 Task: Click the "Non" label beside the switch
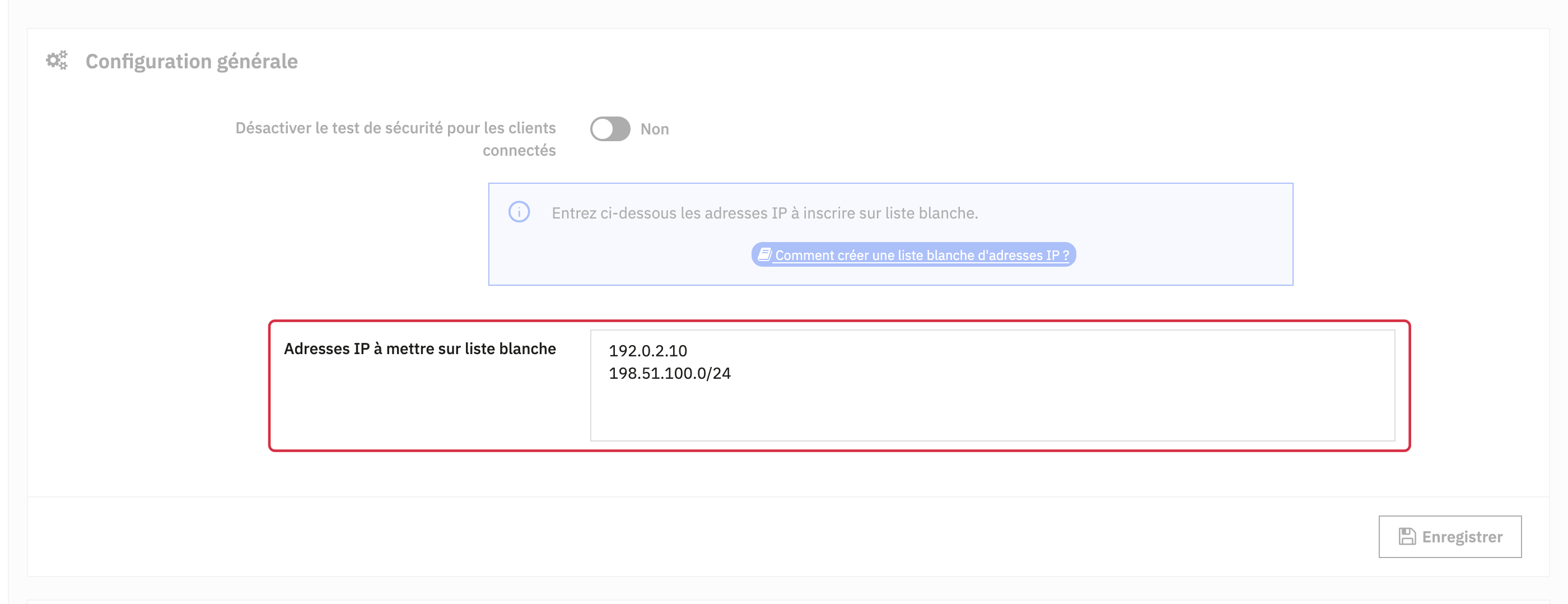pos(655,129)
